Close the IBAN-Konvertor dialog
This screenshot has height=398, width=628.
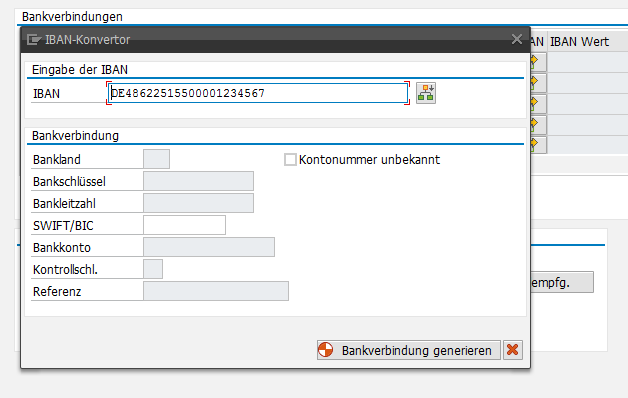[x=517, y=39]
